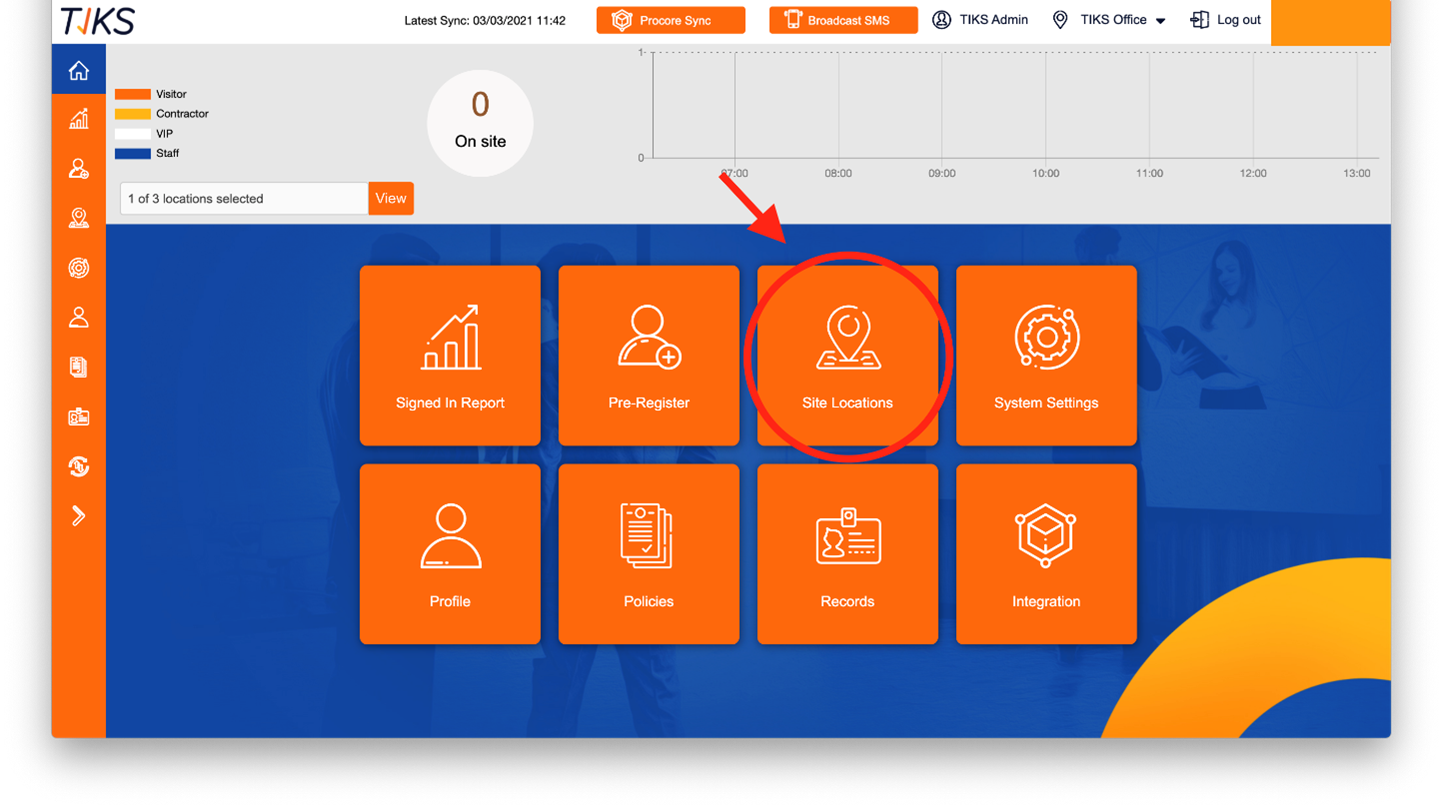Screen dimensions: 1447x812
Task: Start a Procore Sync
Action: click(x=670, y=19)
